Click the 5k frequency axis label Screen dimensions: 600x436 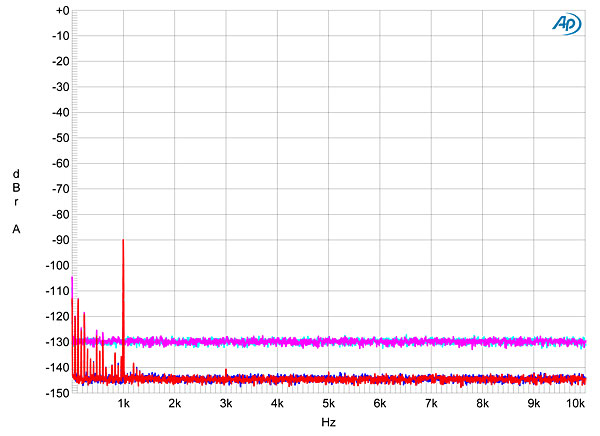click(329, 404)
